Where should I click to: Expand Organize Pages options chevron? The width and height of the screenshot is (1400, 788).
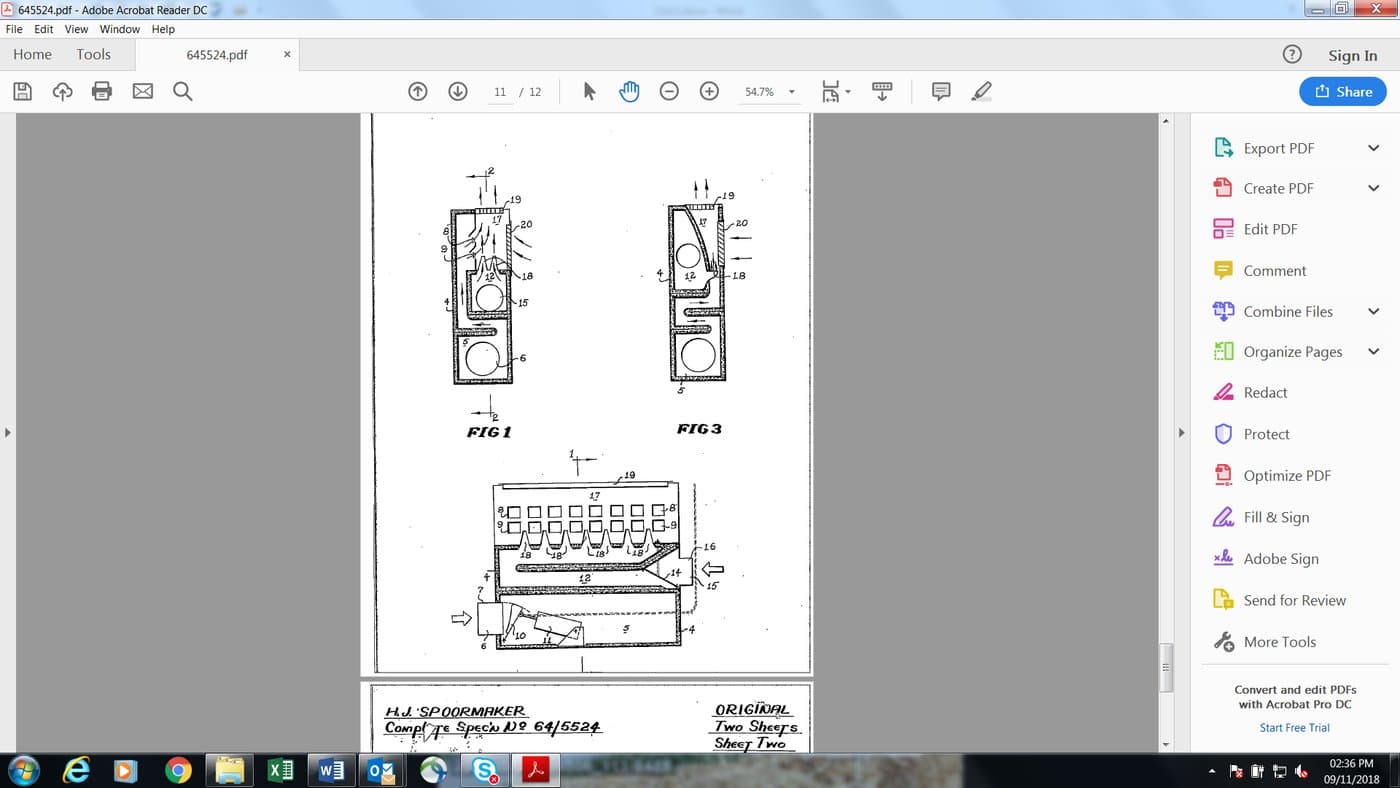(x=1373, y=351)
